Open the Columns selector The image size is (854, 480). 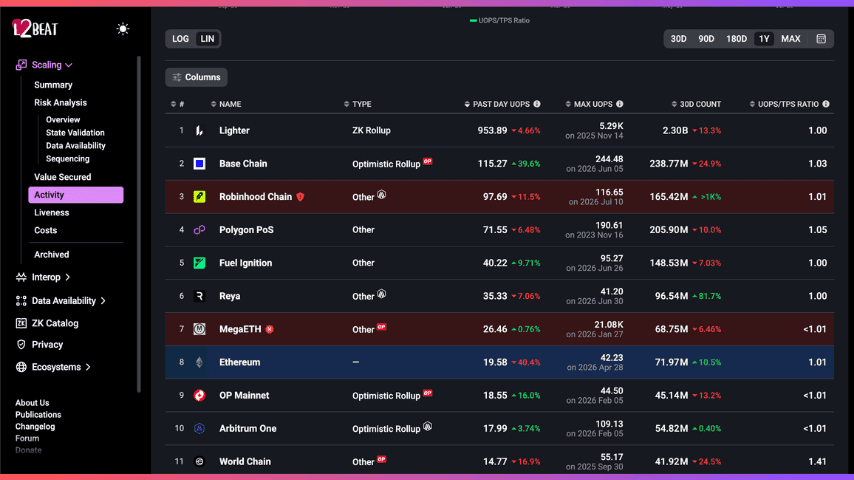(x=197, y=77)
